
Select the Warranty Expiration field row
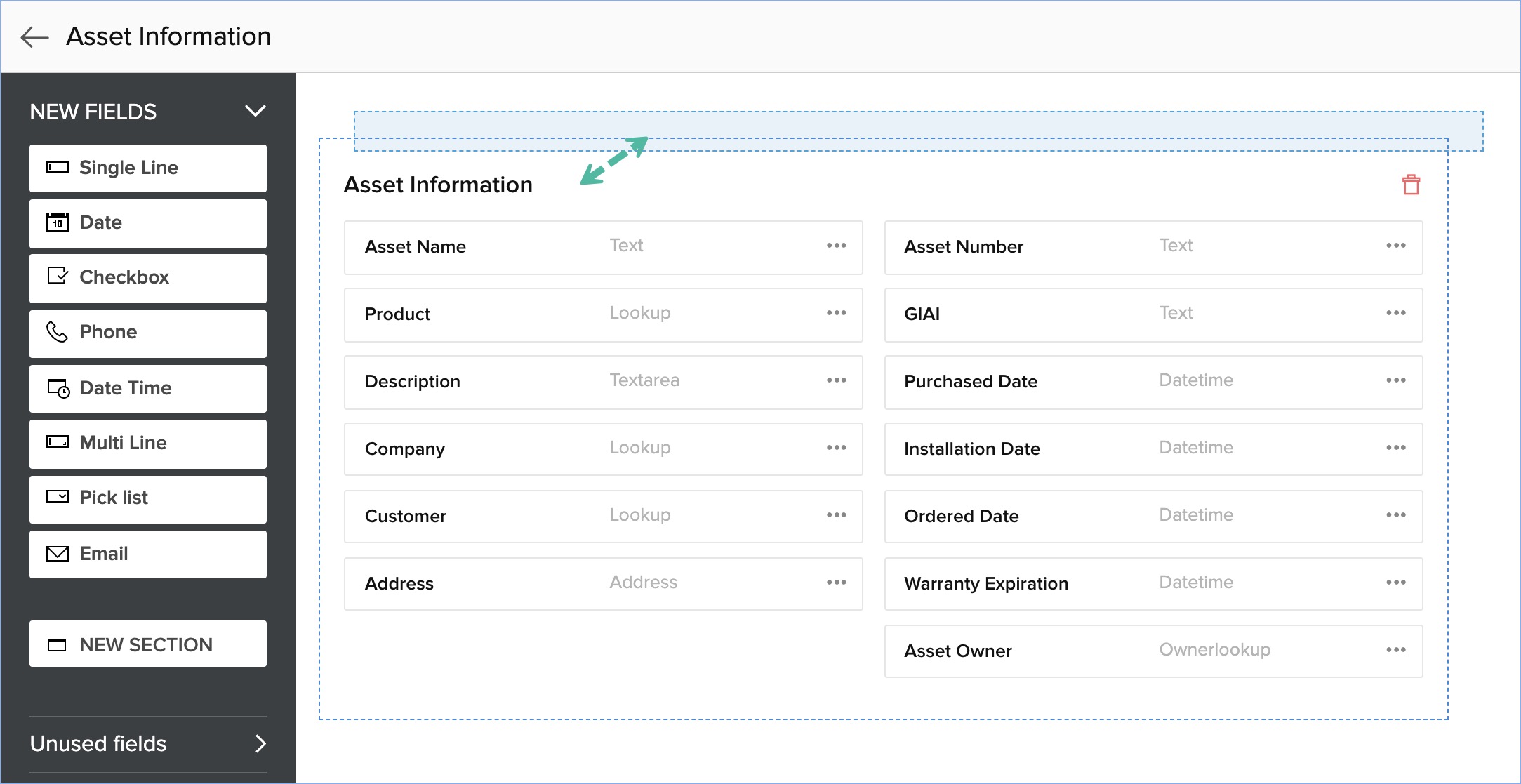click(x=985, y=583)
